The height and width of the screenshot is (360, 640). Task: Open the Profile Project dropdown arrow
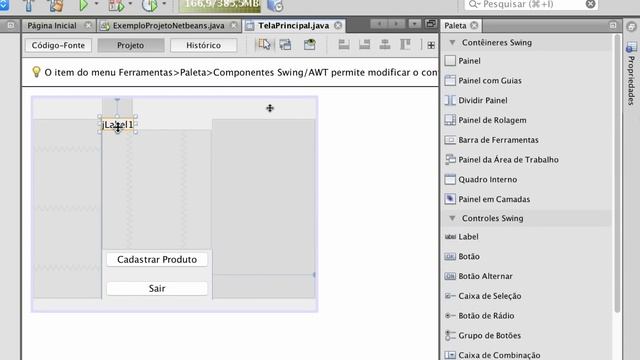pos(164,4)
